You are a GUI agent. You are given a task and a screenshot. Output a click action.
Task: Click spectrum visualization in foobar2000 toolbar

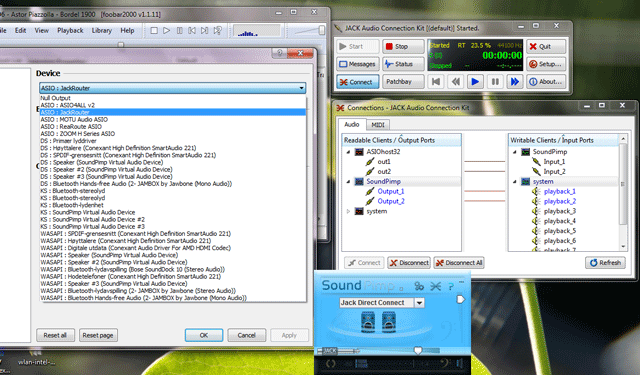point(256,31)
